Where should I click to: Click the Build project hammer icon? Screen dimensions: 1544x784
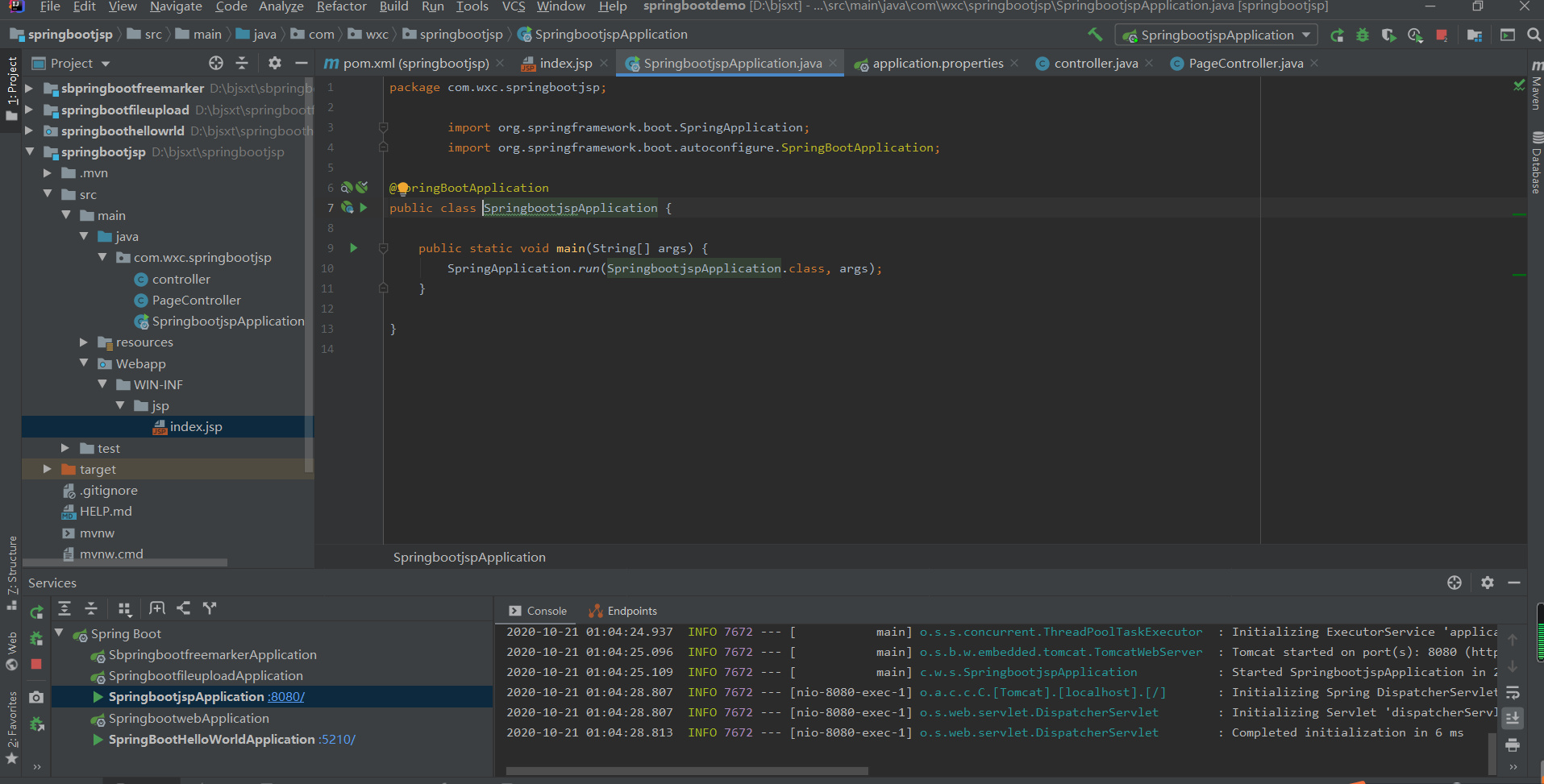tap(1094, 35)
